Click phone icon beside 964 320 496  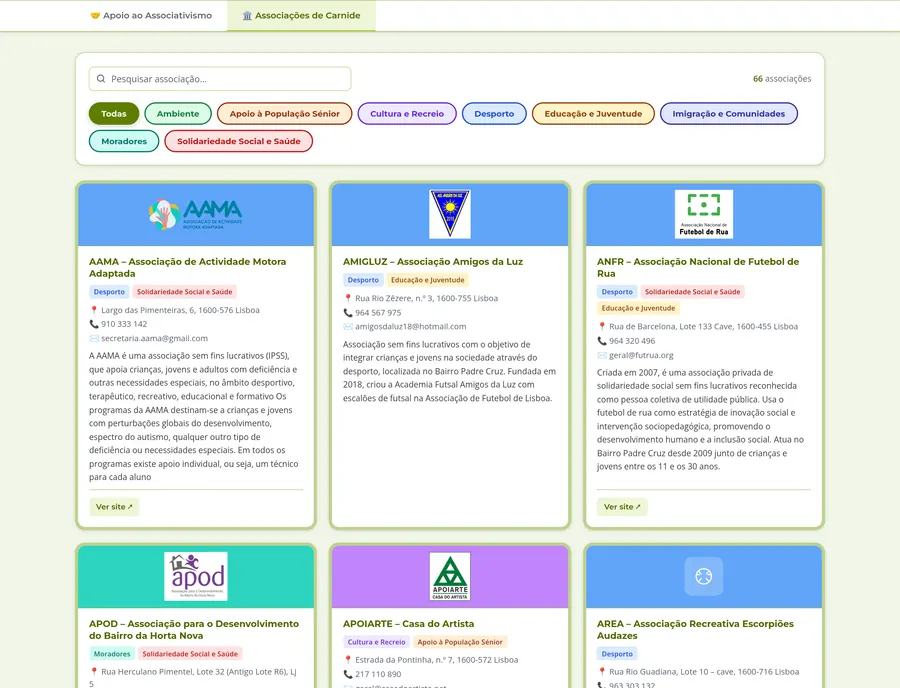coord(602,341)
